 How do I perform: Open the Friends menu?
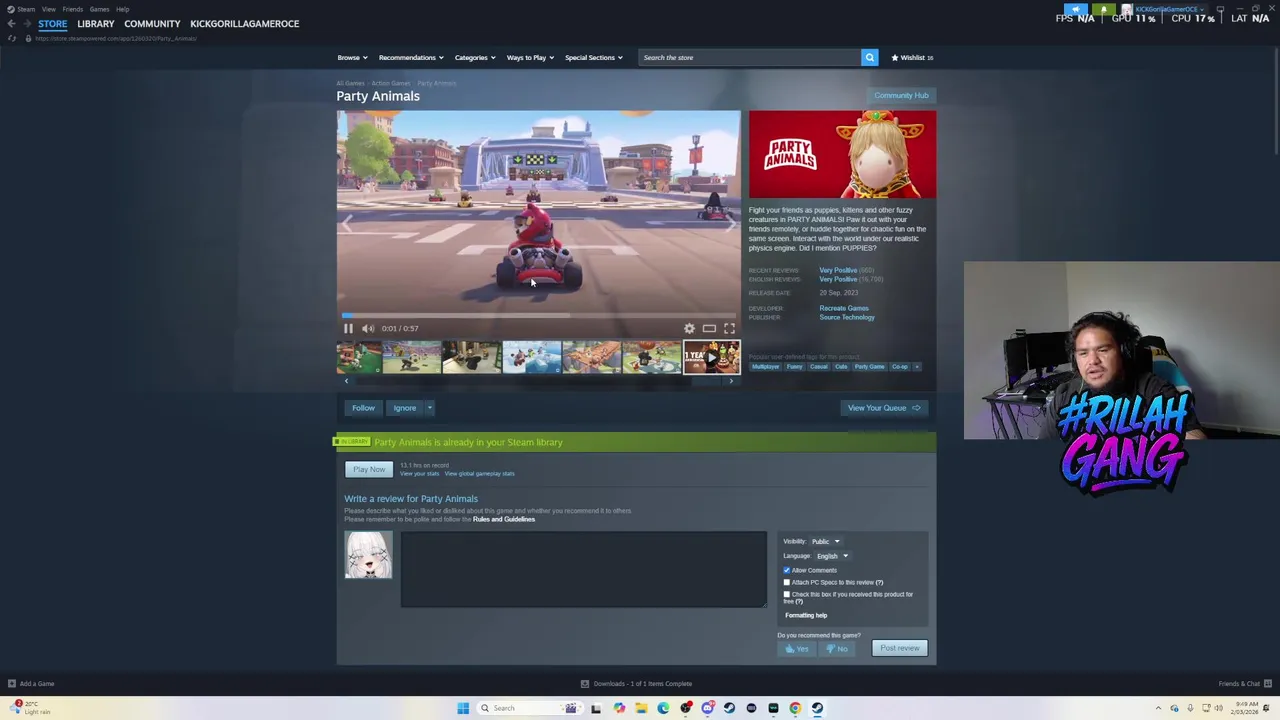click(x=72, y=9)
